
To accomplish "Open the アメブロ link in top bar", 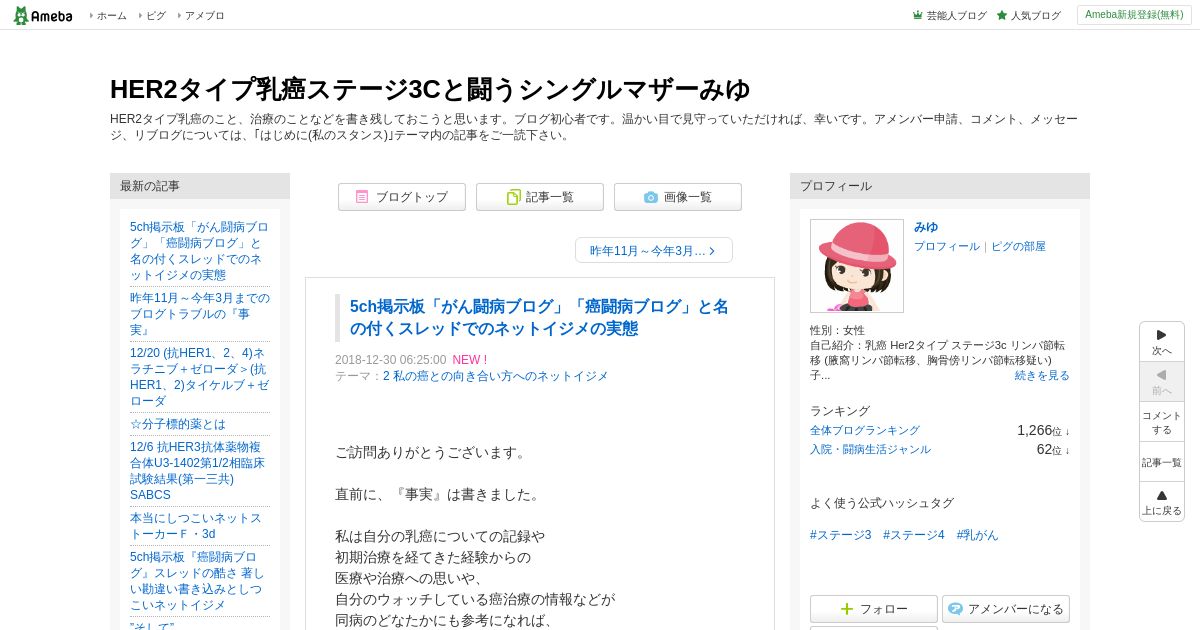I will coord(204,15).
